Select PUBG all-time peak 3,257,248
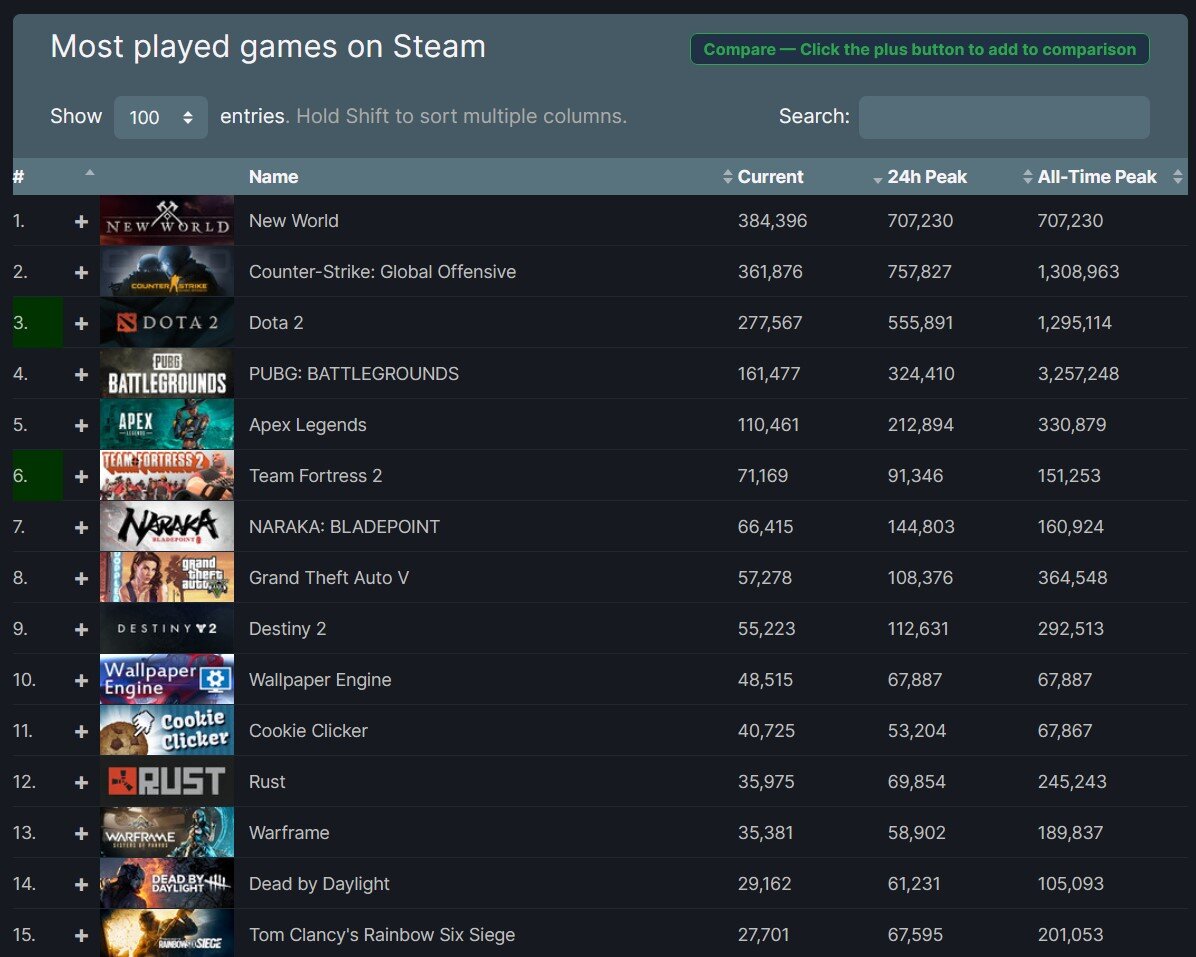This screenshot has height=957, width=1196. pyautogui.click(x=1079, y=374)
